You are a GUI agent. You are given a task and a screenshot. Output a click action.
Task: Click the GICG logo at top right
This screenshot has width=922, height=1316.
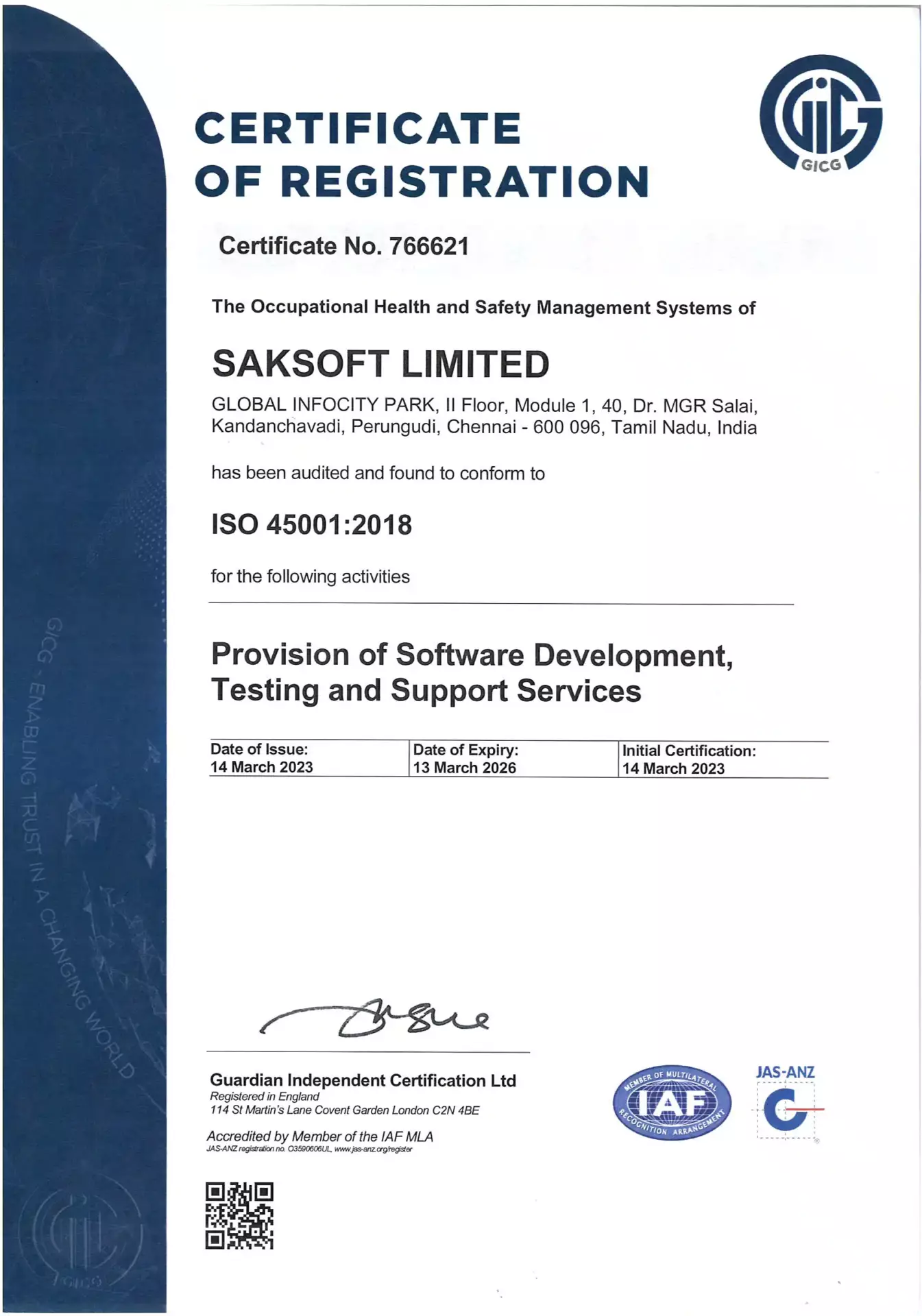(x=820, y=114)
